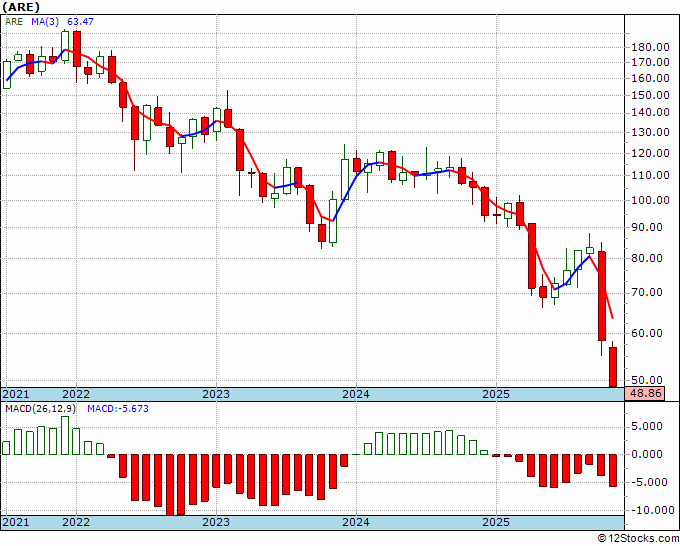
Task: Select the MACD:-5.673 reading
Action: [x=118, y=409]
